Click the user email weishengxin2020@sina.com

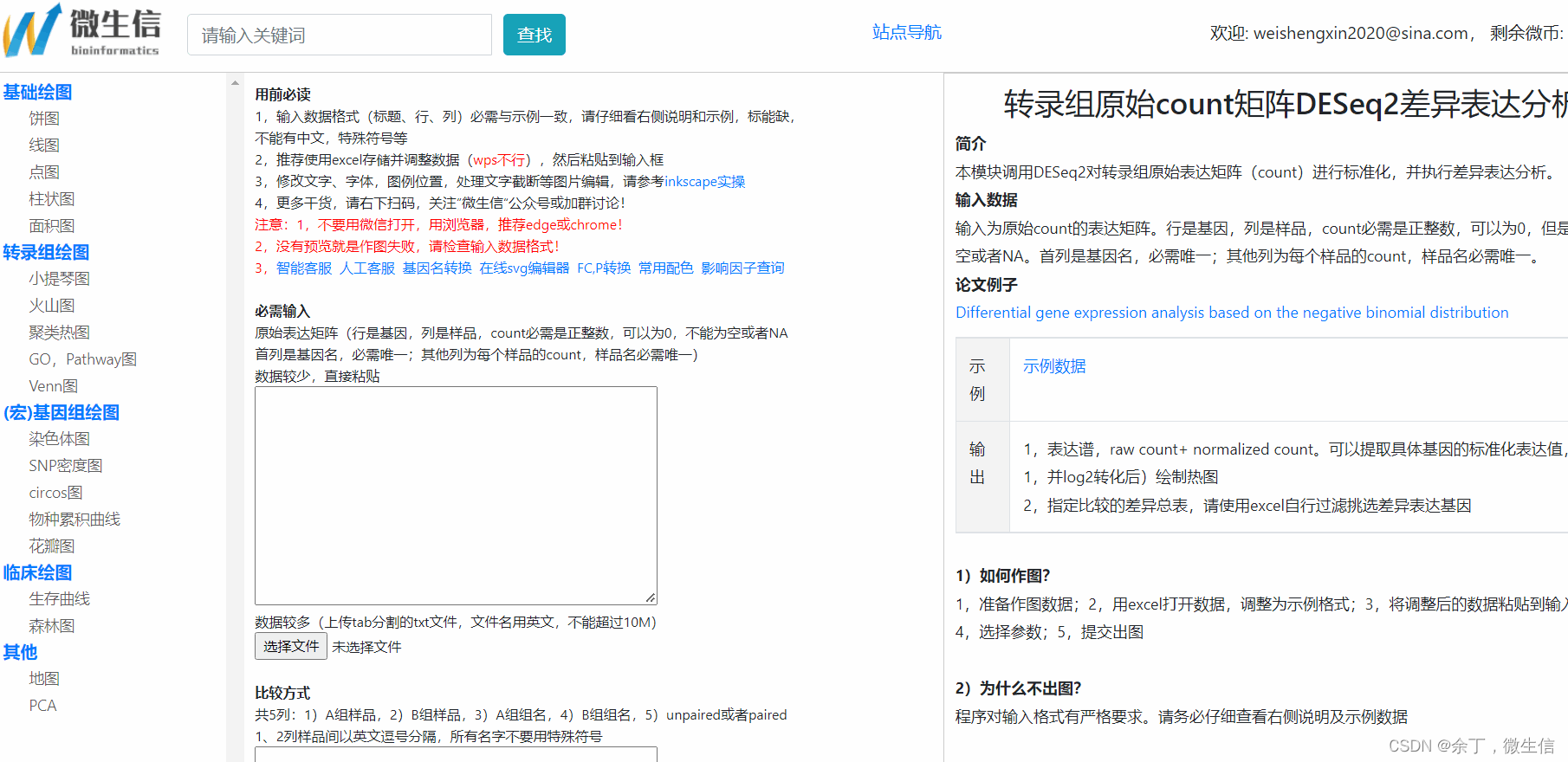click(1360, 33)
